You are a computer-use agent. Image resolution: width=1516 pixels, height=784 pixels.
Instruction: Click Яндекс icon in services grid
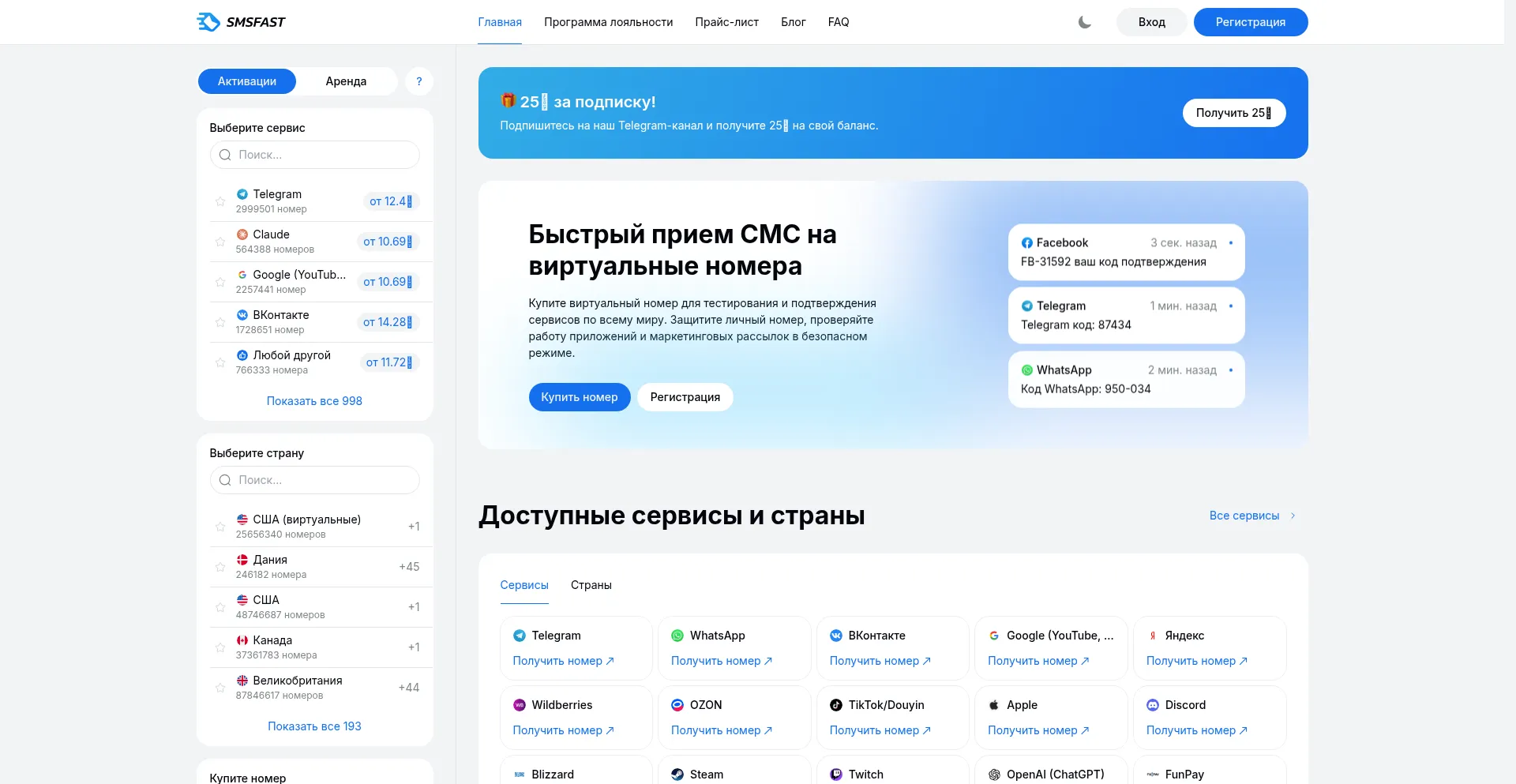point(1153,636)
